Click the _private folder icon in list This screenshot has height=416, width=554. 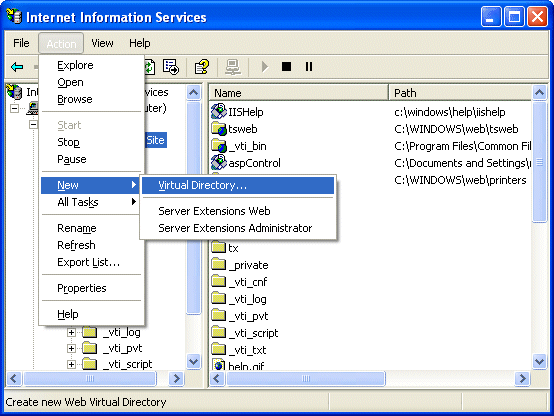(218, 264)
